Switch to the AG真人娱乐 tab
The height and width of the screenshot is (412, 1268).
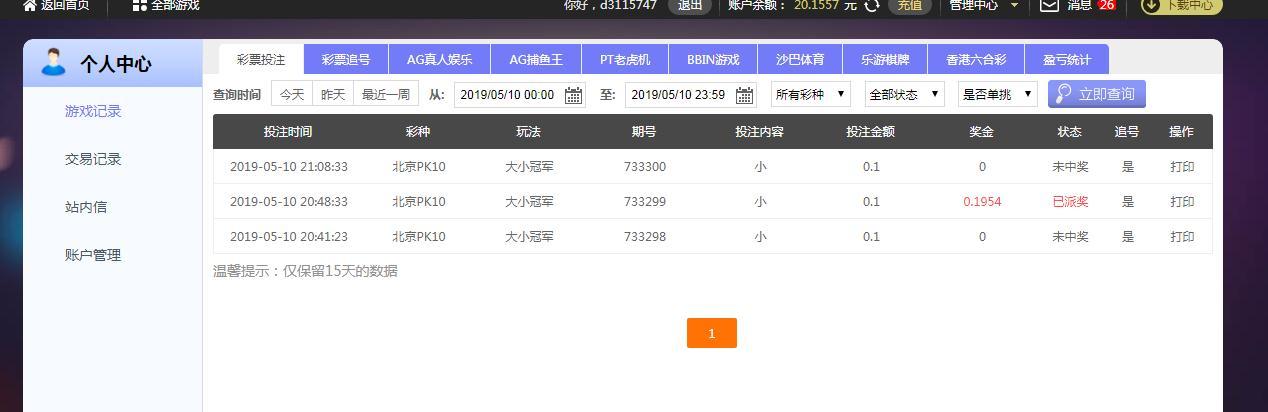pos(440,59)
